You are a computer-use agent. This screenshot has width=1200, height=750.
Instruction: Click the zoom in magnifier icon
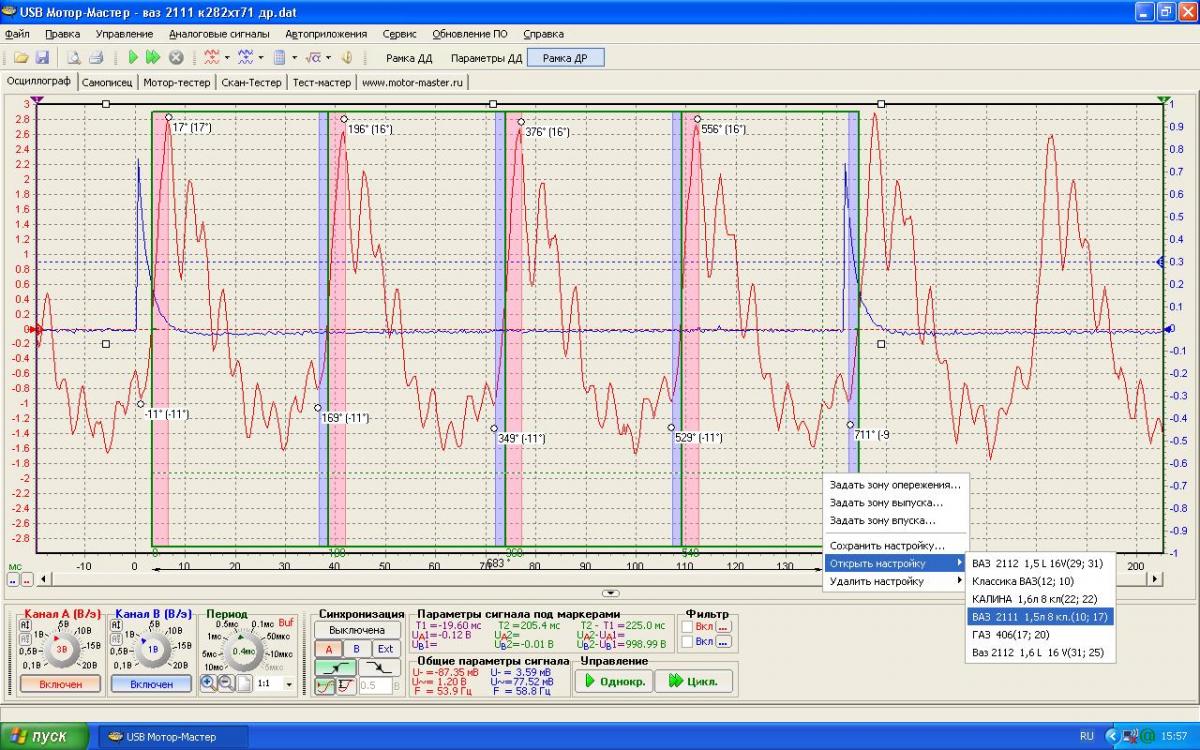208,683
